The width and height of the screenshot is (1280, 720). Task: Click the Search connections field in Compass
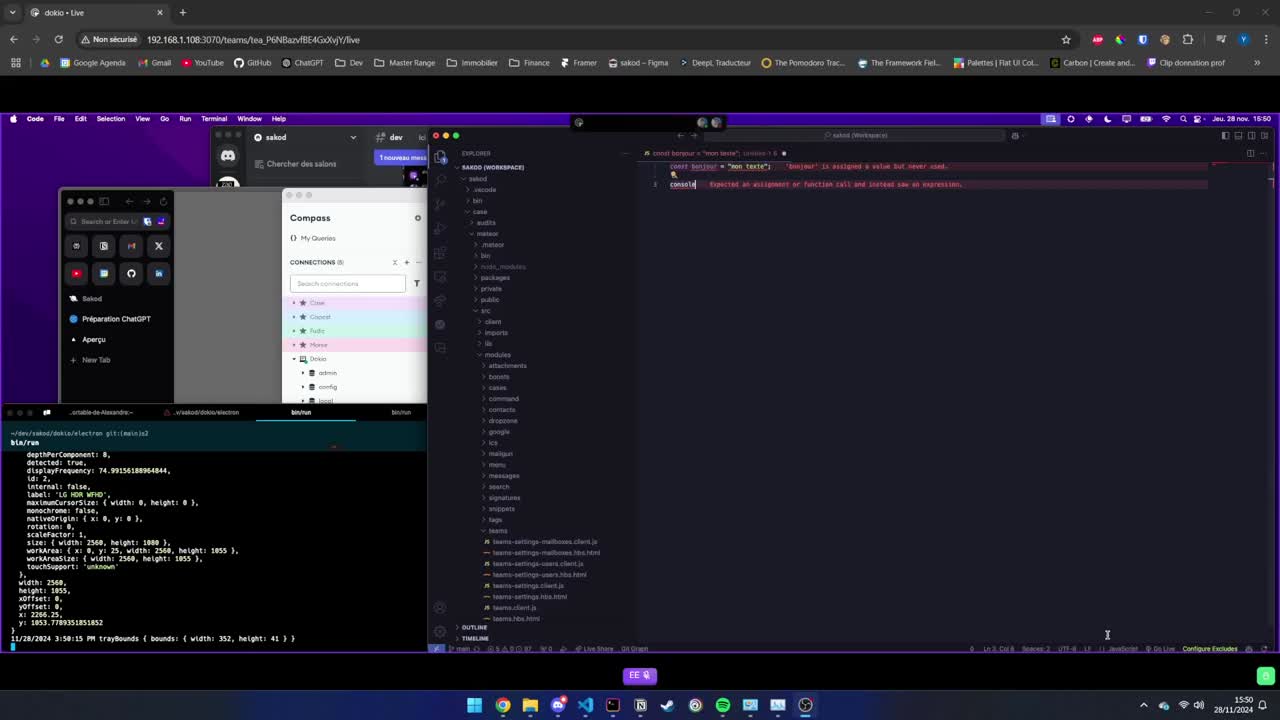(347, 284)
